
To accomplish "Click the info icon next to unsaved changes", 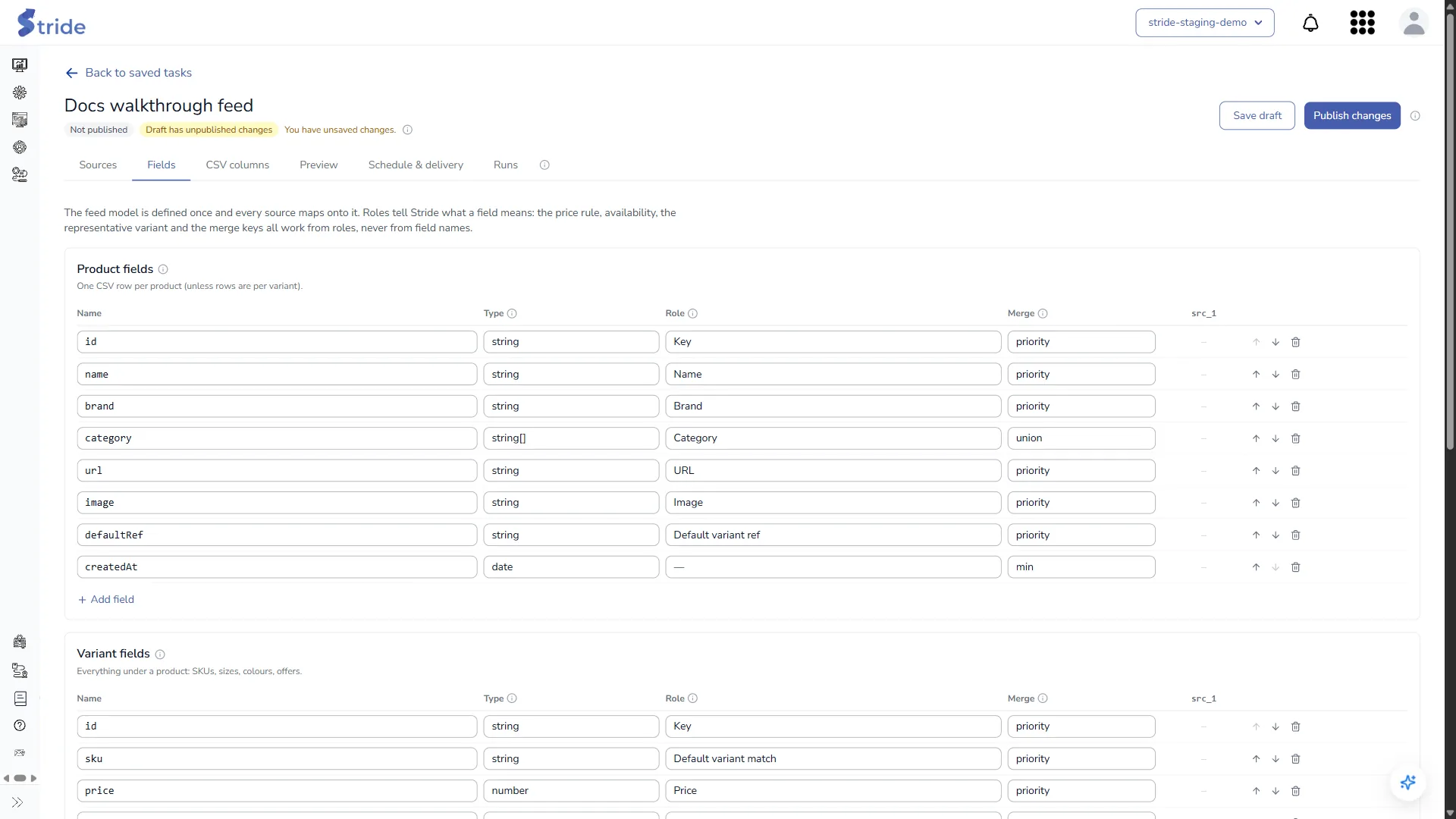I will tap(407, 130).
